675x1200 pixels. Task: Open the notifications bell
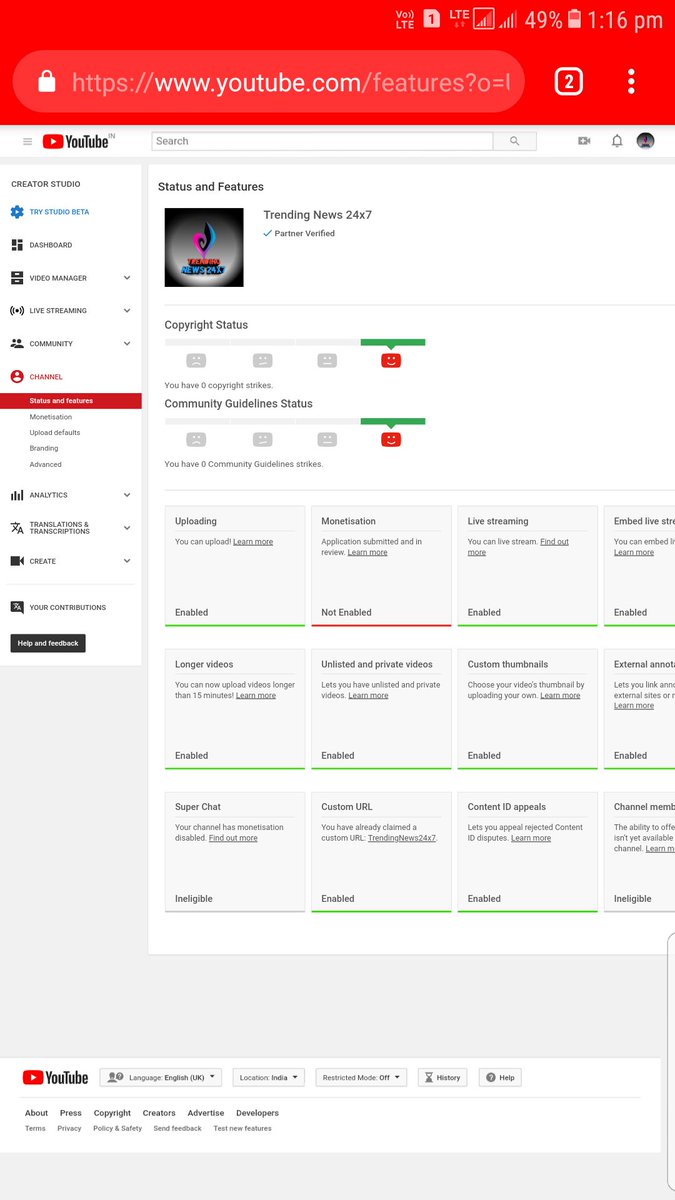[x=617, y=141]
